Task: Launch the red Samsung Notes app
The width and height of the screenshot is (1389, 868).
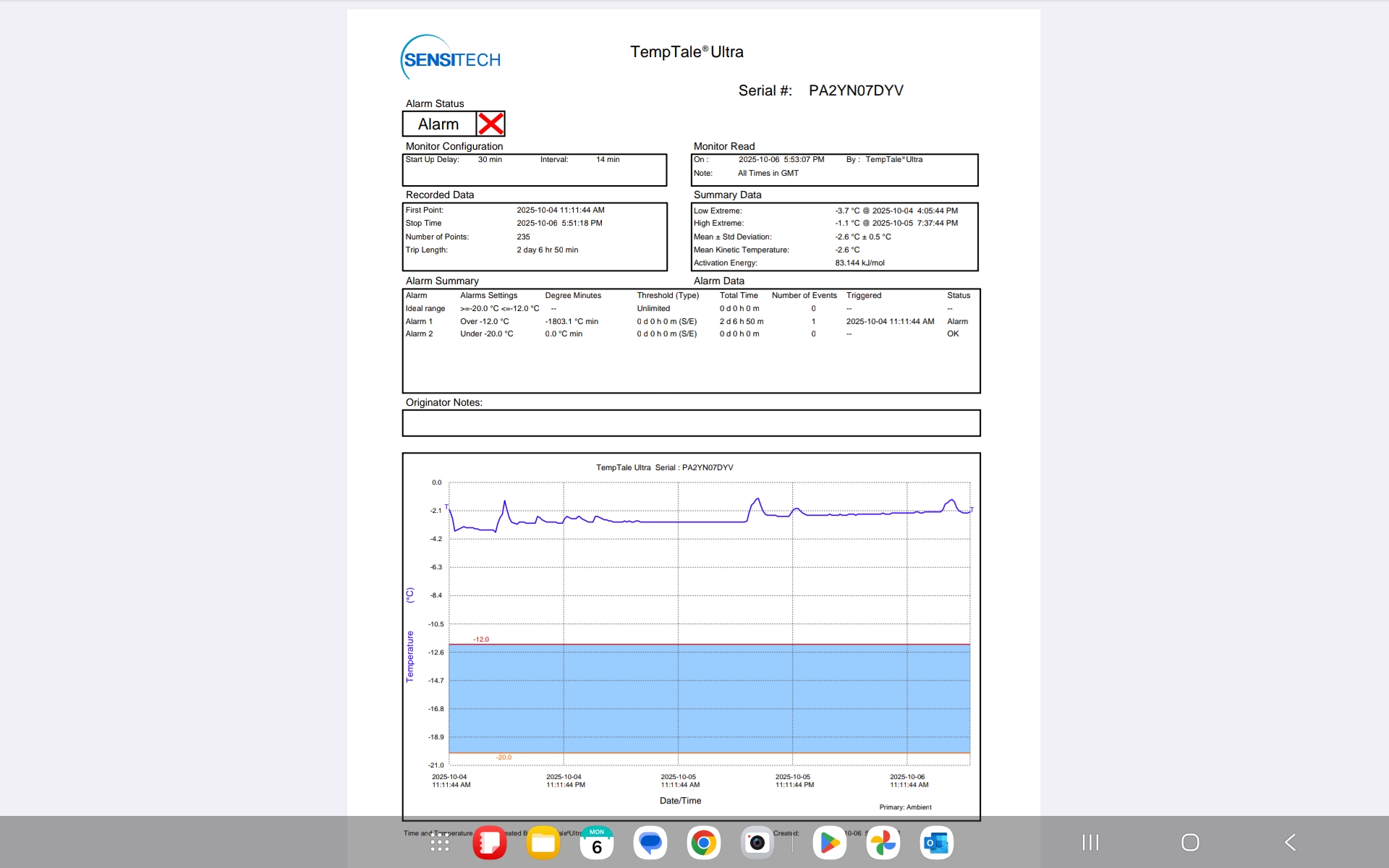Action: [x=490, y=843]
